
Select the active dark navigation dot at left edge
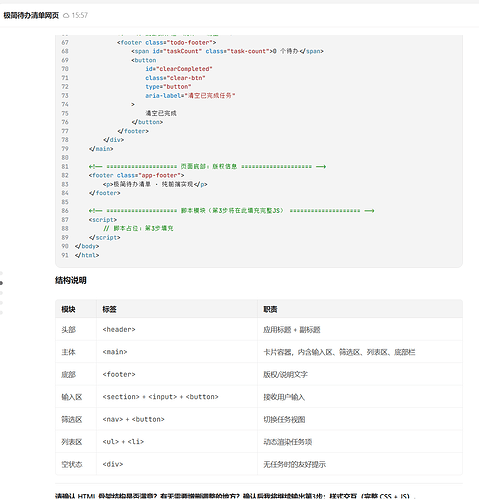1,283
